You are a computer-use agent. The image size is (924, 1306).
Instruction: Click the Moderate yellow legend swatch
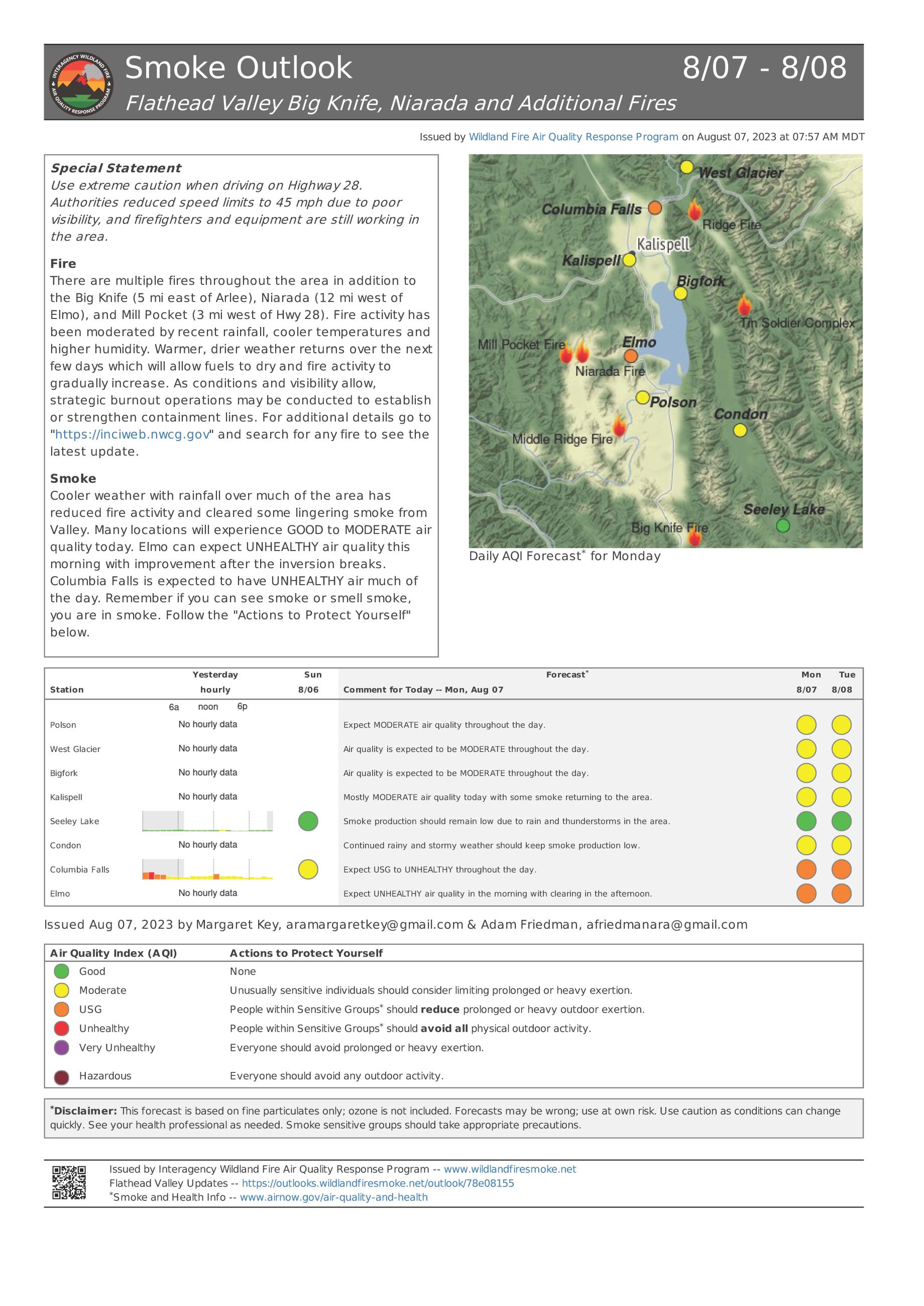tap(61, 990)
